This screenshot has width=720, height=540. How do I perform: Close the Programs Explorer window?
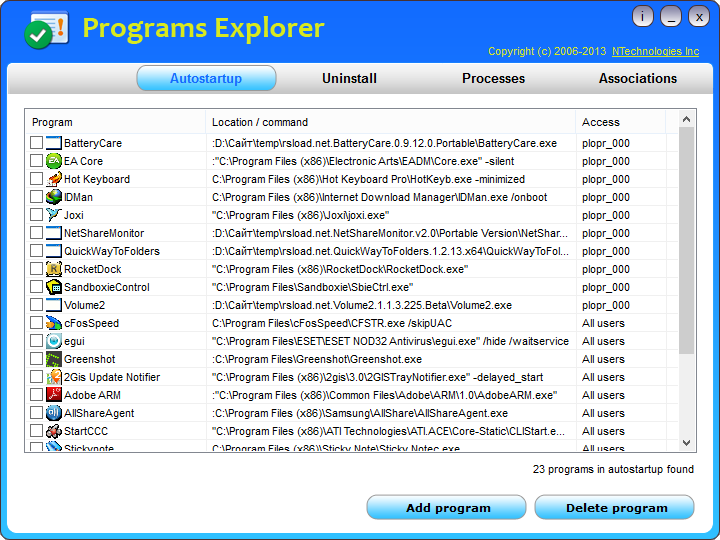(699, 17)
